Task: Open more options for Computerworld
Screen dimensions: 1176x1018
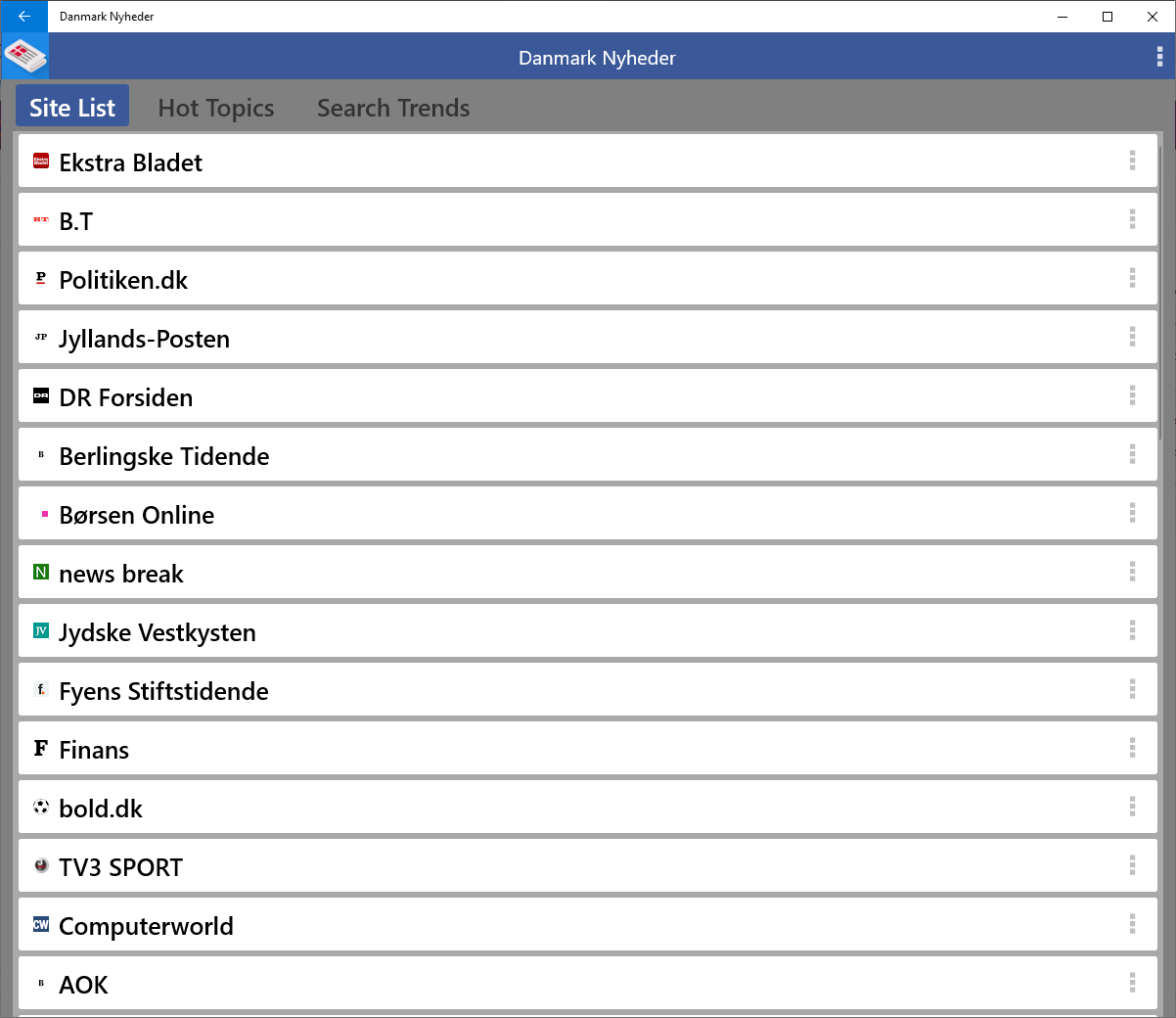Action: pyautogui.click(x=1132, y=924)
